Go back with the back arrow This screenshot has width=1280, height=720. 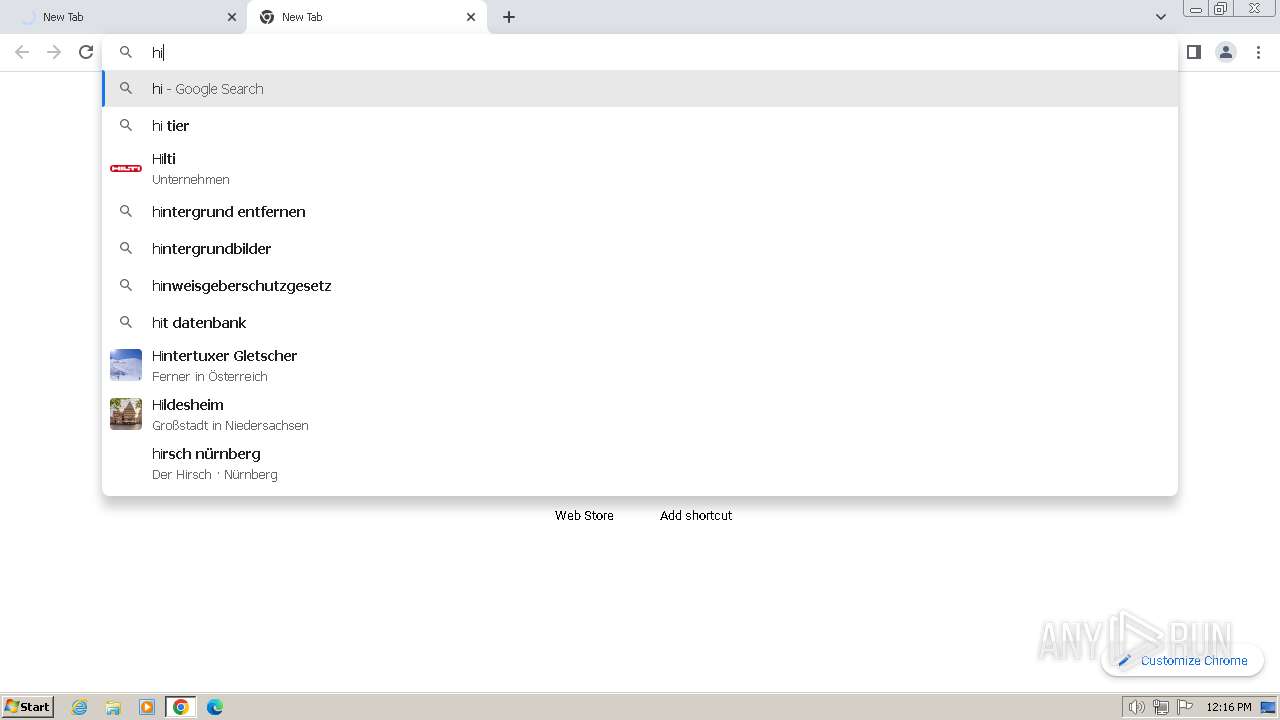point(22,52)
